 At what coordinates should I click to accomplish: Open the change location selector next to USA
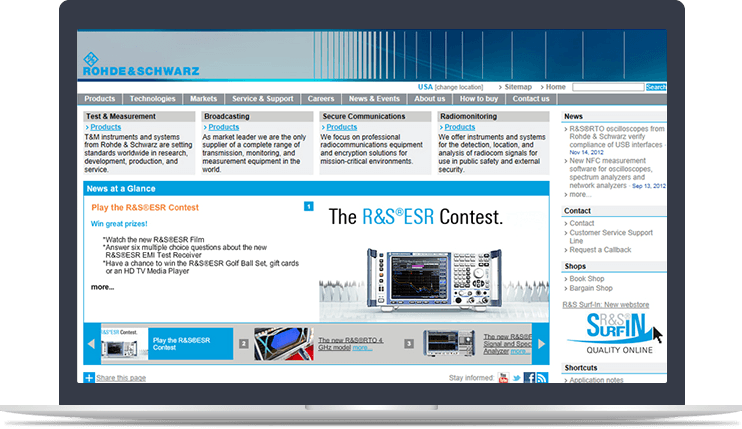(466, 88)
